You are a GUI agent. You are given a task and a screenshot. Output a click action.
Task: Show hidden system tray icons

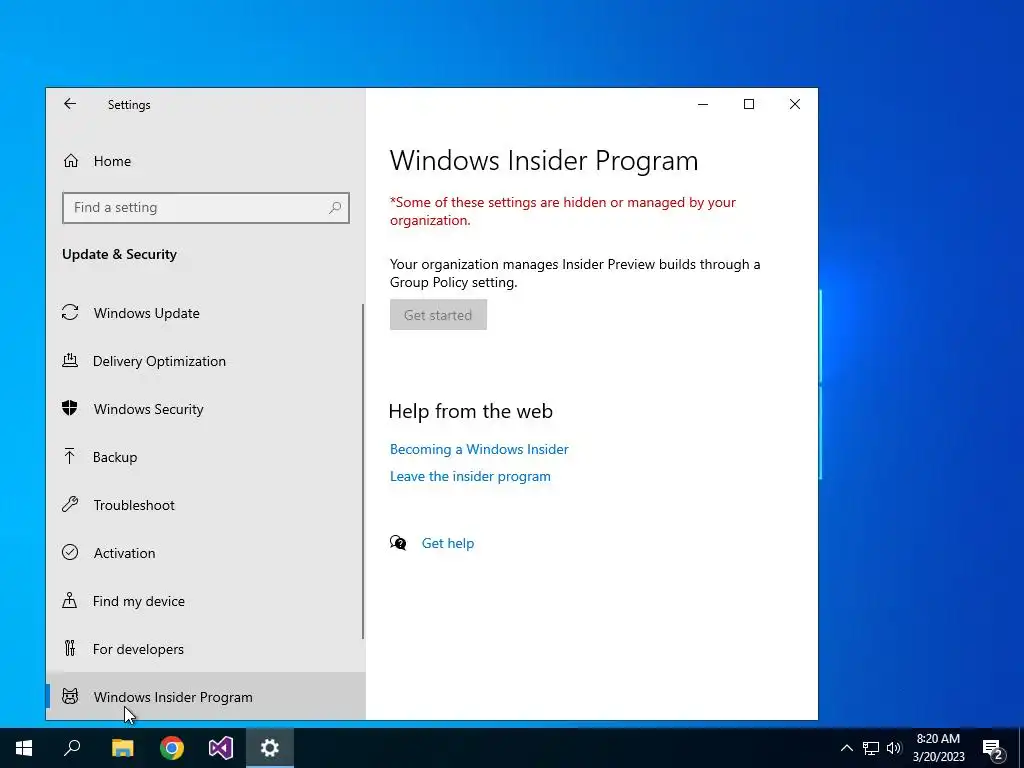pos(846,748)
